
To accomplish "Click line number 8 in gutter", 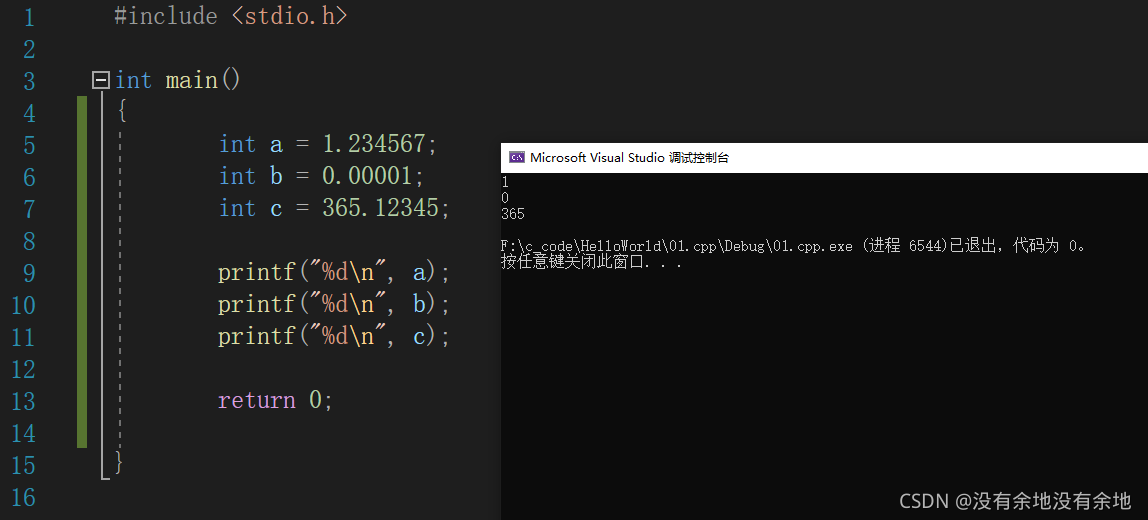I will (29, 241).
